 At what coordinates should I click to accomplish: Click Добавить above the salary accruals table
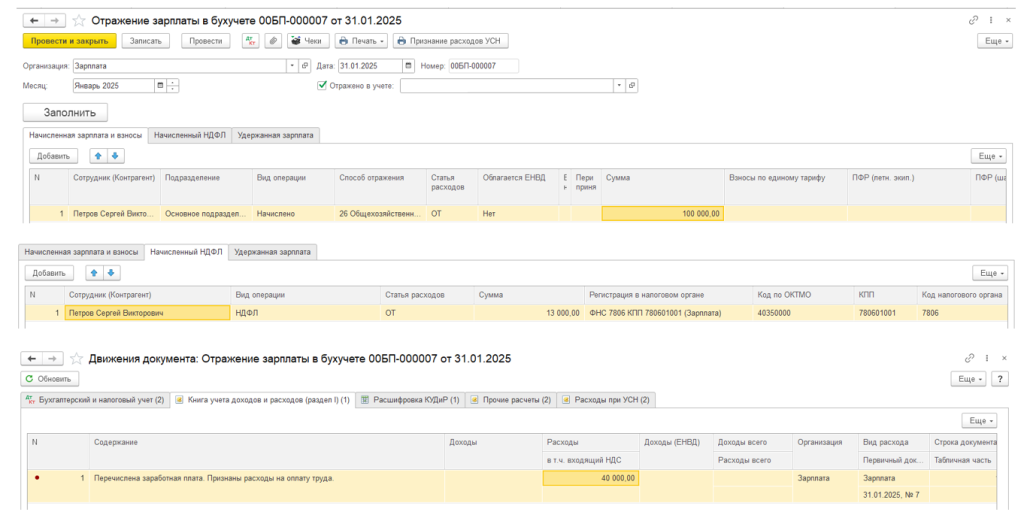coord(54,156)
